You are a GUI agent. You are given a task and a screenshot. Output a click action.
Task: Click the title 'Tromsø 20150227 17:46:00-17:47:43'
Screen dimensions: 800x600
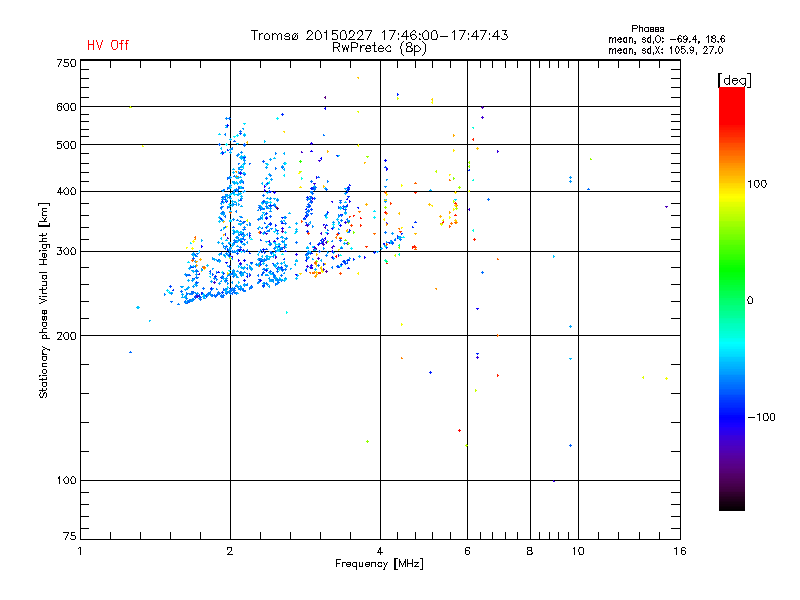pos(379,35)
